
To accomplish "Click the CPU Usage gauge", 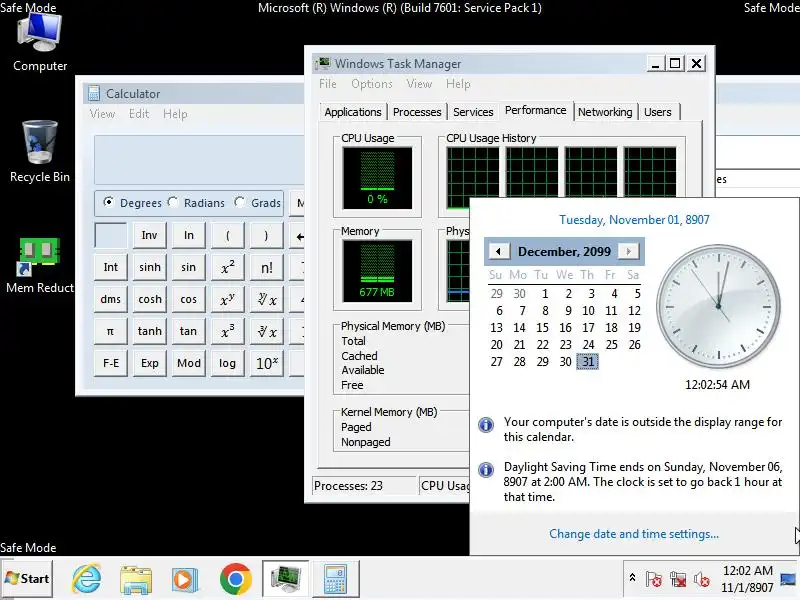I will pyautogui.click(x=377, y=178).
